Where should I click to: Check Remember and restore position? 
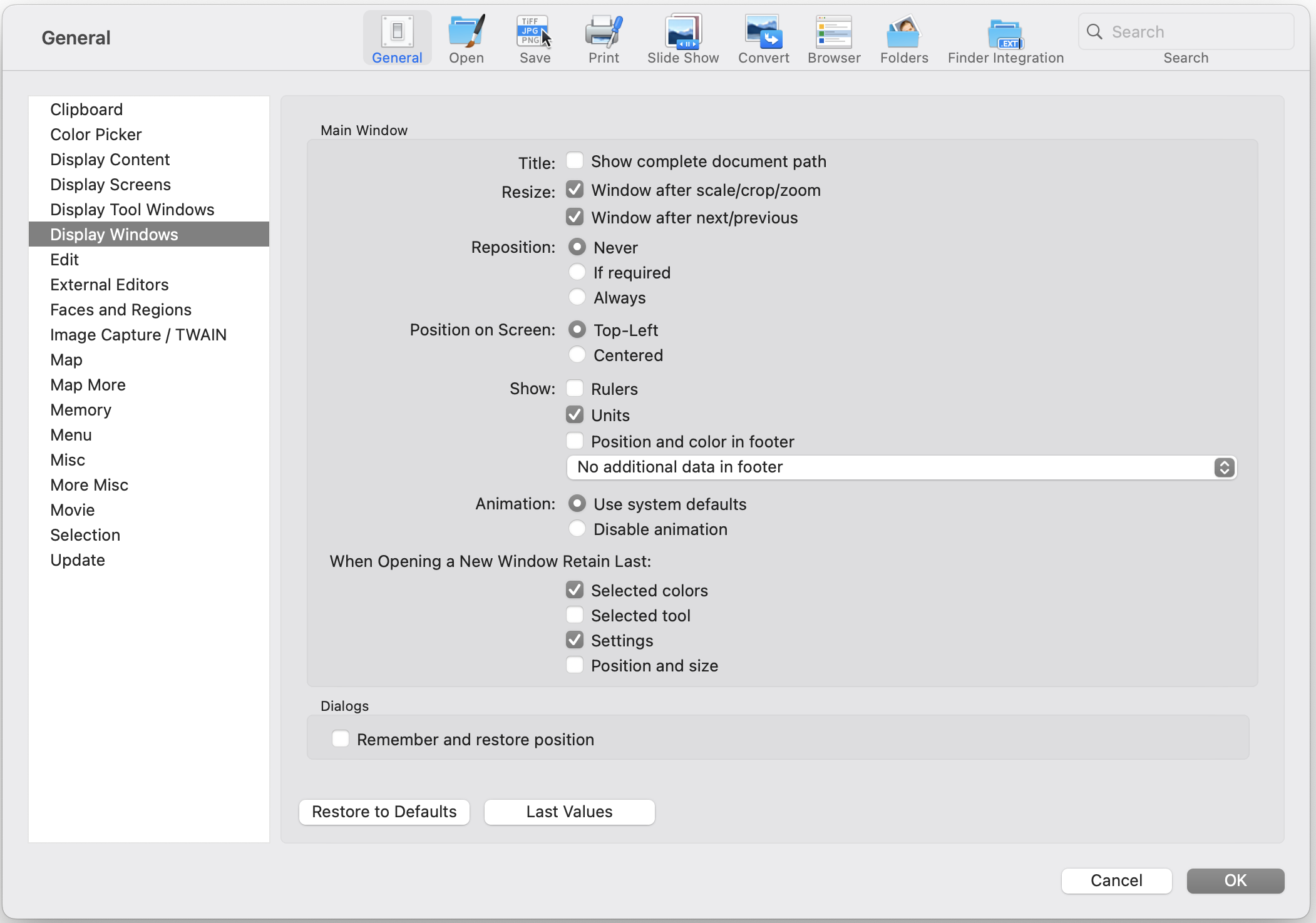[x=341, y=739]
